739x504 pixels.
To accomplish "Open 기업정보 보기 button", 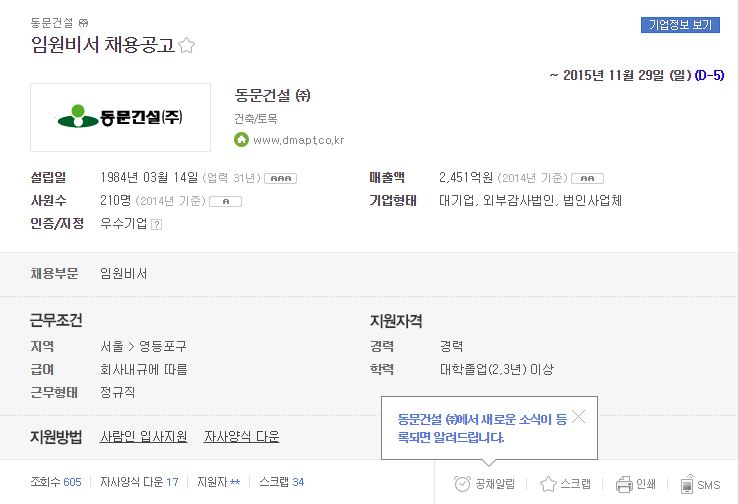I will (680, 25).
